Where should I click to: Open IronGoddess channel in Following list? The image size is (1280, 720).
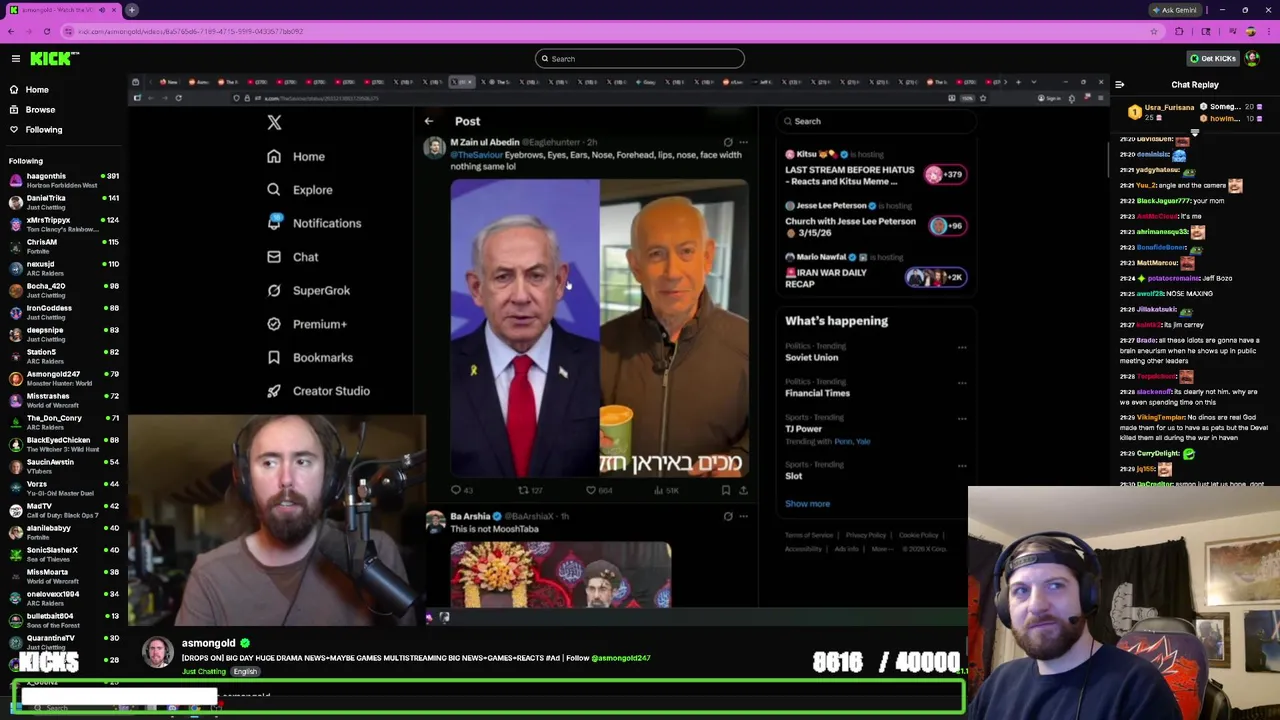click(x=62, y=312)
